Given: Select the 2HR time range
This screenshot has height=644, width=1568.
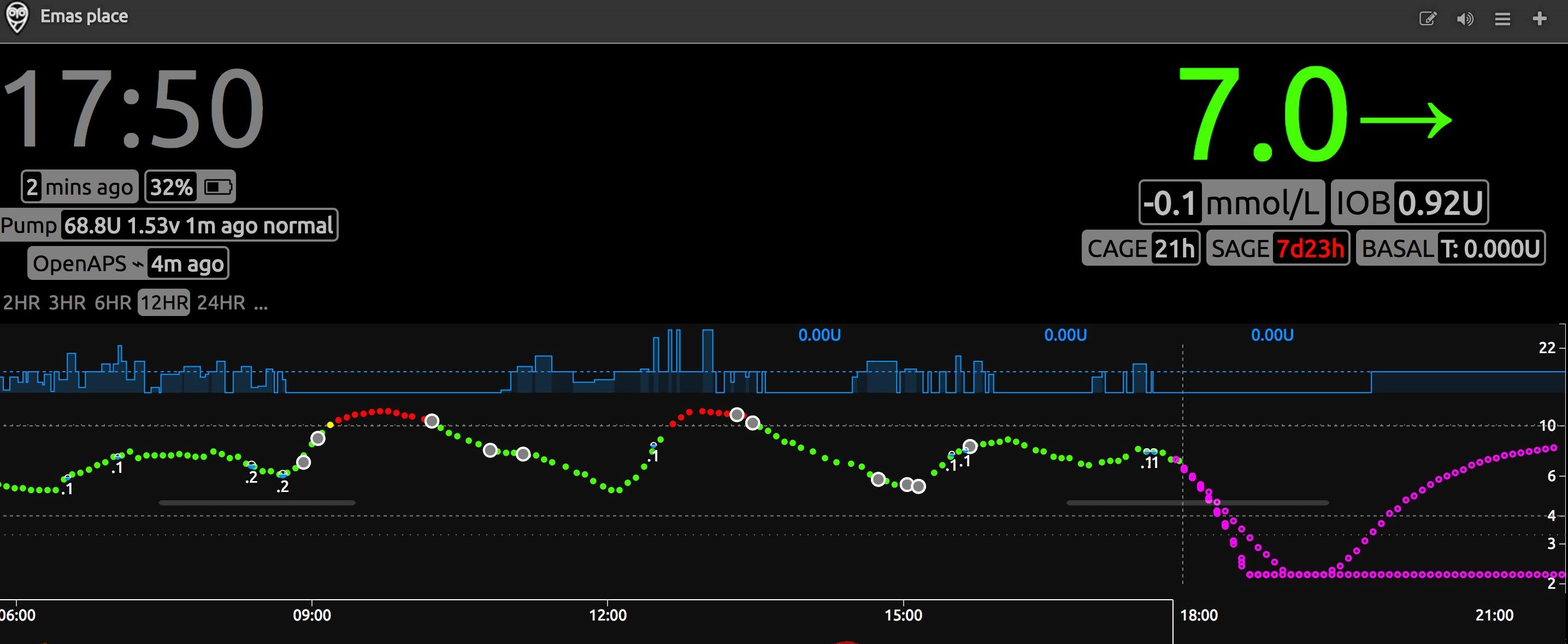Looking at the screenshot, I should [x=21, y=303].
